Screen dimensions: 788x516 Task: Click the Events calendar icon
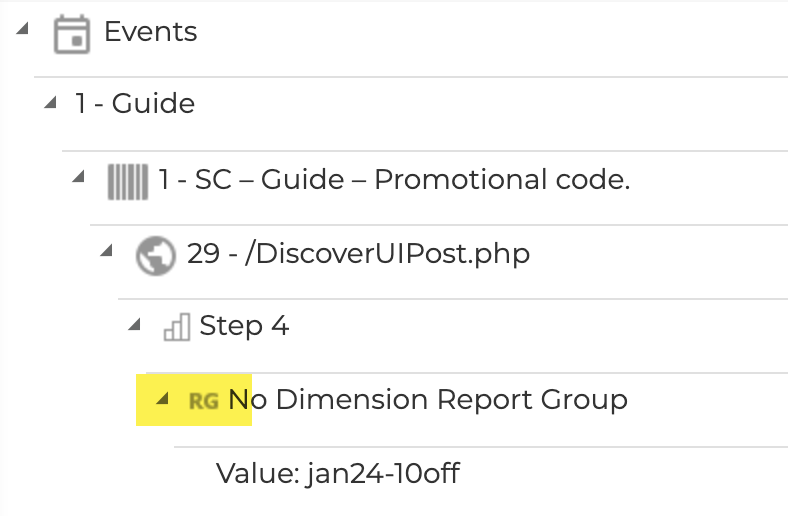point(69,33)
